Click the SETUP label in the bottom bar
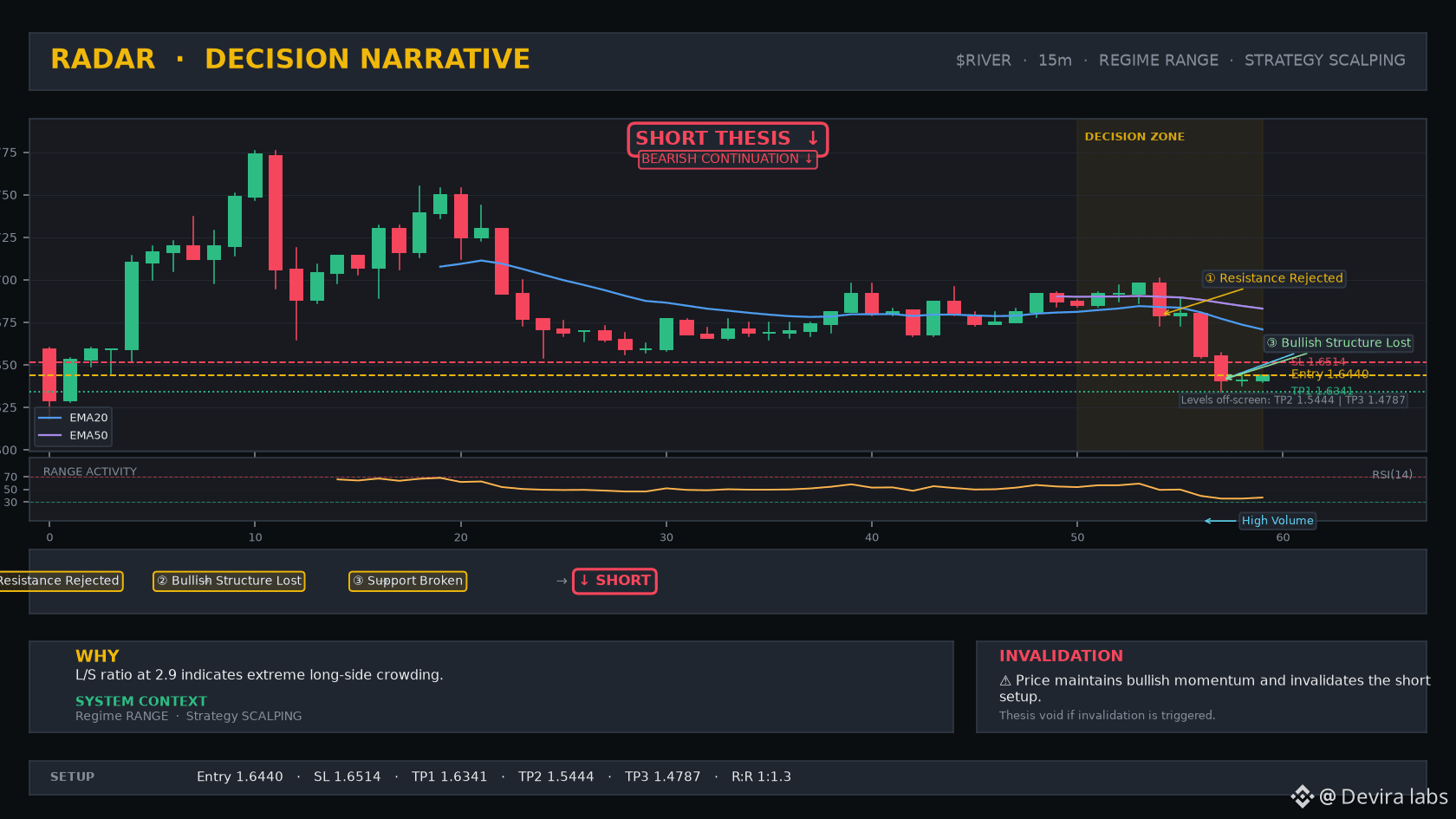1456x819 pixels. point(72,777)
